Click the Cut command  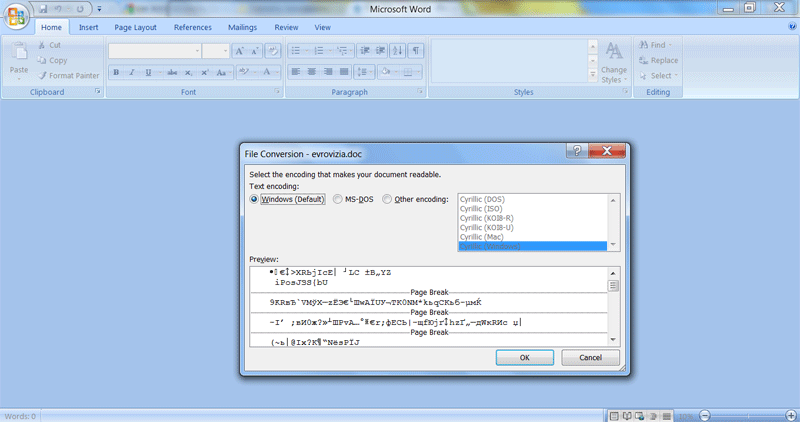[49, 45]
